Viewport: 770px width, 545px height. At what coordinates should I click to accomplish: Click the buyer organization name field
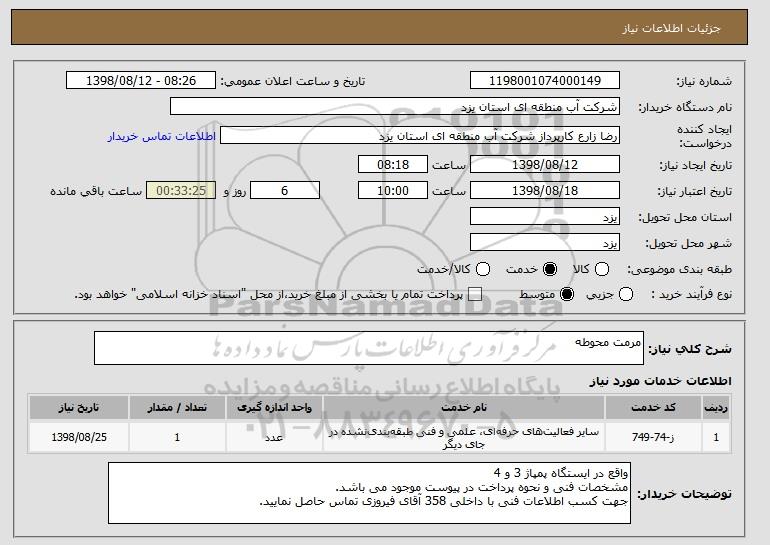(x=395, y=107)
